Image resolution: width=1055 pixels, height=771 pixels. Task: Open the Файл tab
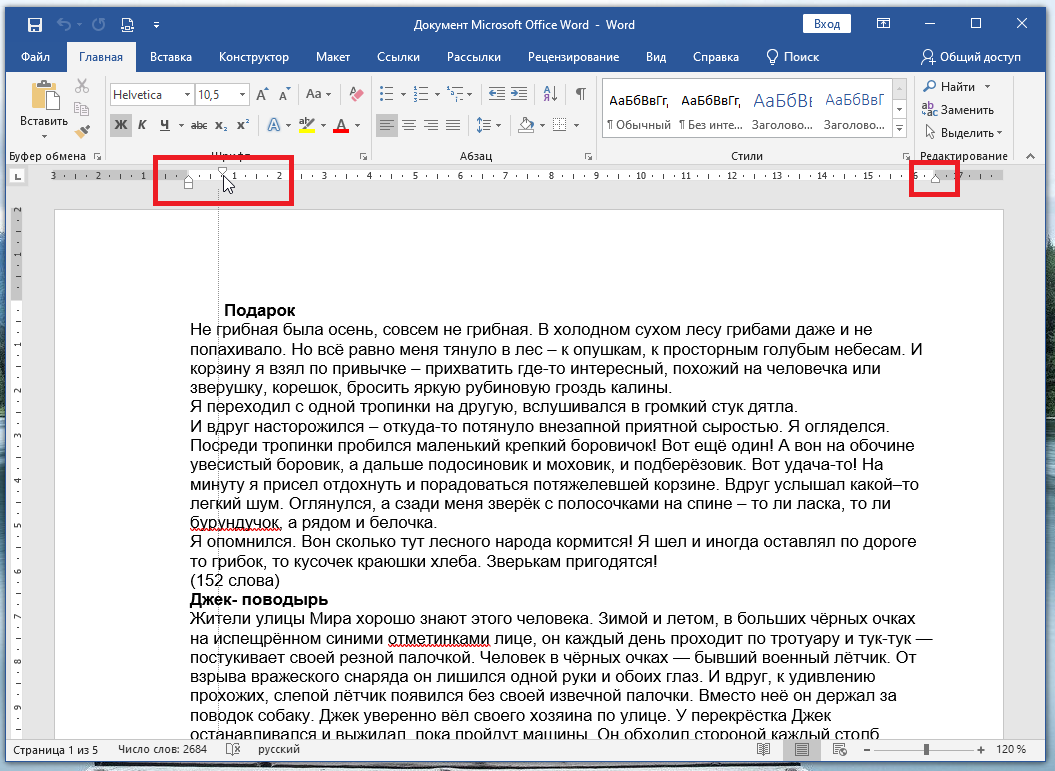point(35,57)
